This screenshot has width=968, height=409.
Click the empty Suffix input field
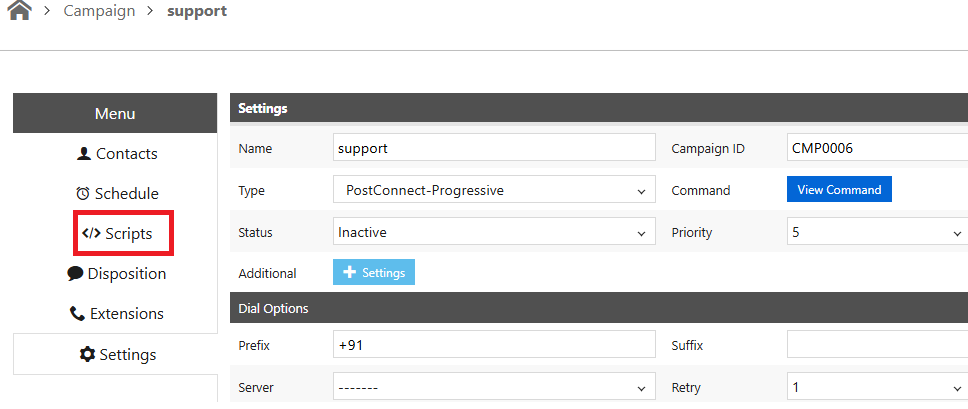pos(877,344)
